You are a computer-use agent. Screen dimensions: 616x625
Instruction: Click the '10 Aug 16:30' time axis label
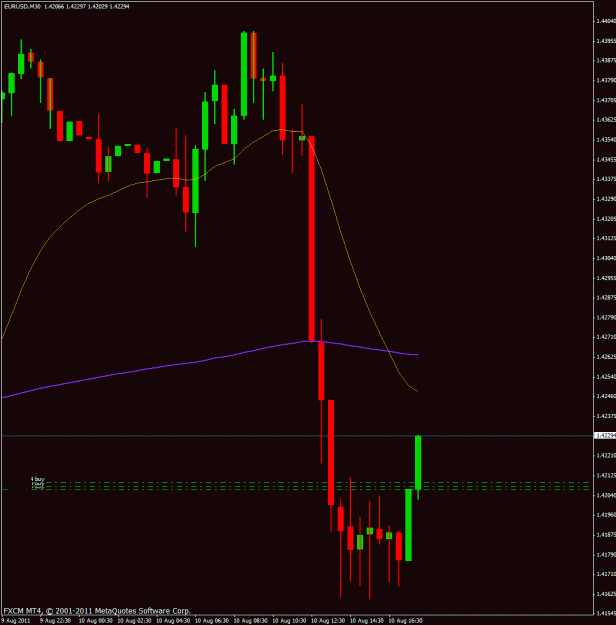[405, 621]
